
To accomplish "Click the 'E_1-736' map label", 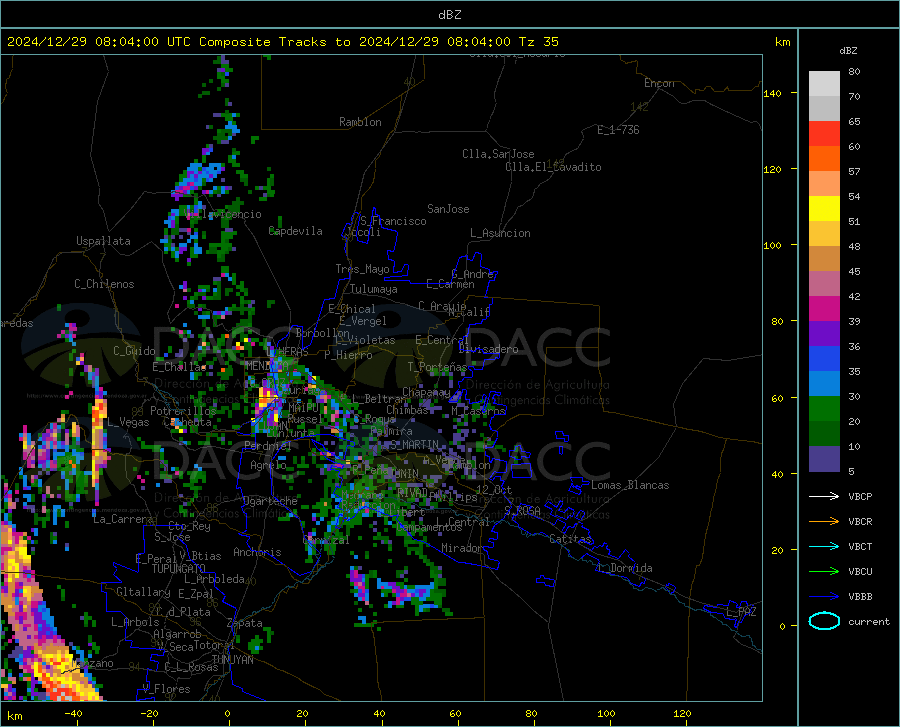I will pyautogui.click(x=618, y=130).
